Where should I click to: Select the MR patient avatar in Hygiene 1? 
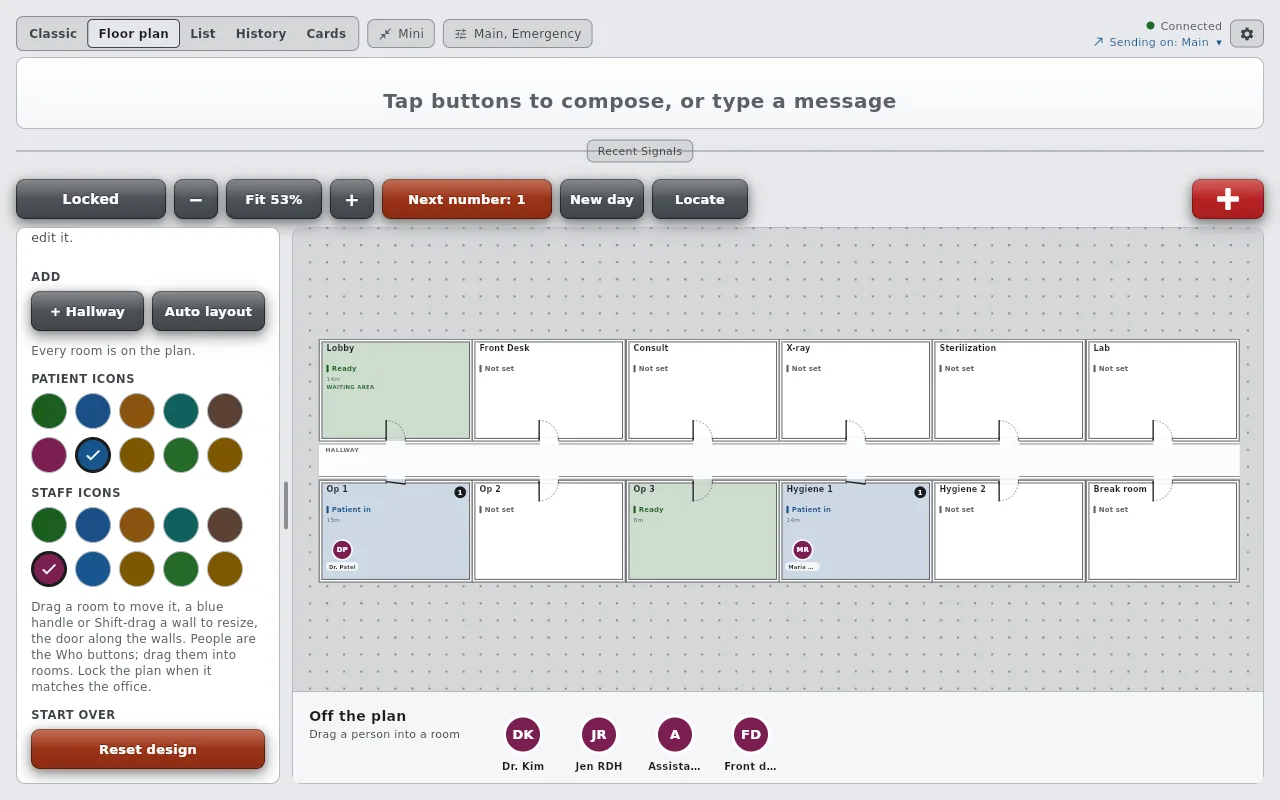[802, 550]
